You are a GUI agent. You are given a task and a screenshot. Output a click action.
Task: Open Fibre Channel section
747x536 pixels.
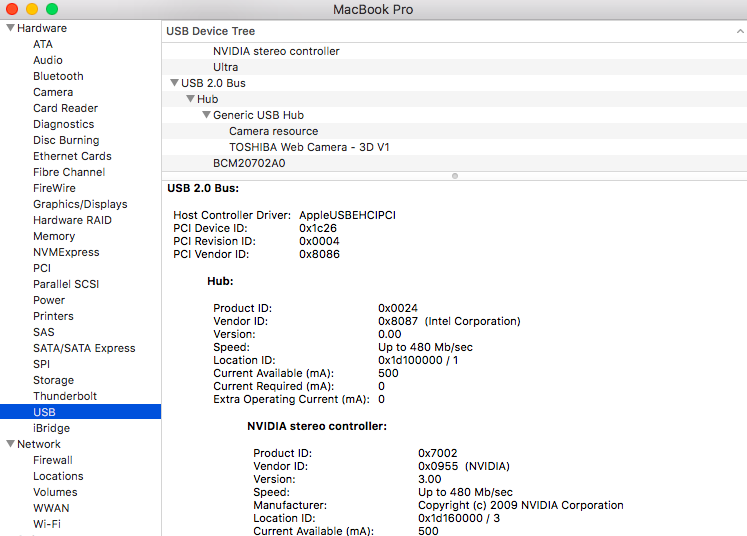[x=69, y=172]
